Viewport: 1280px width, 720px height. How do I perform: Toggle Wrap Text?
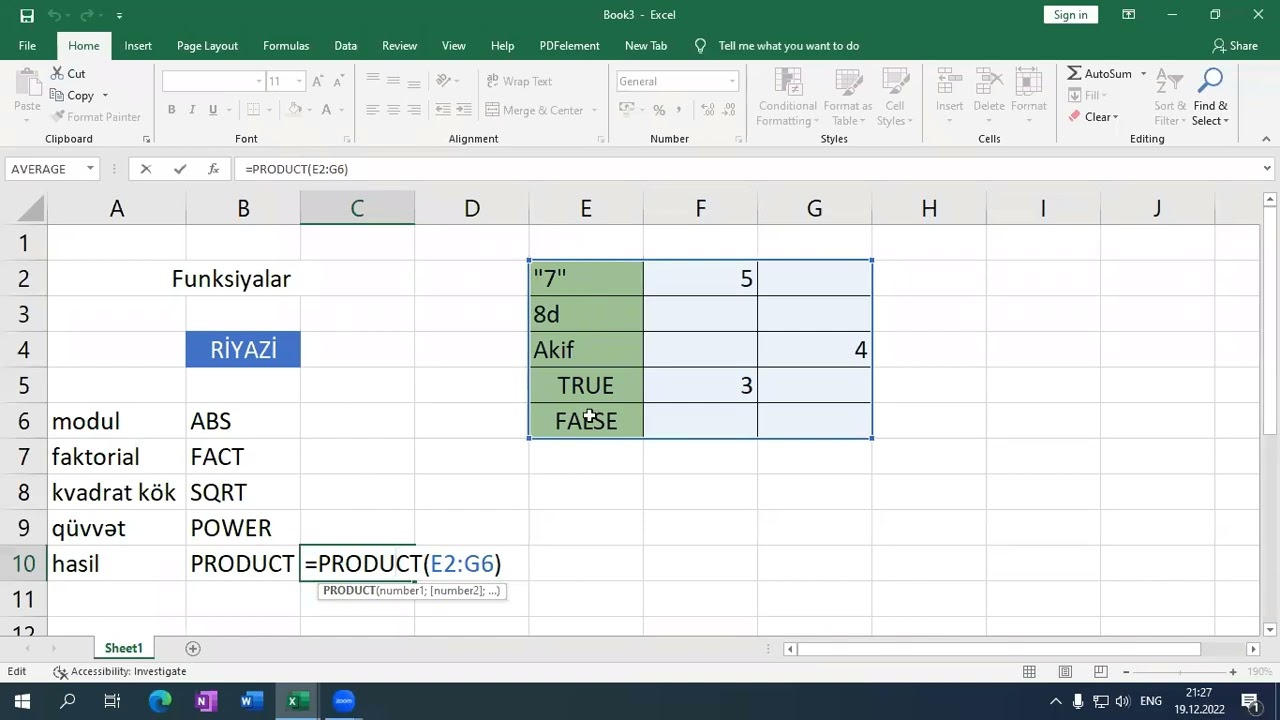coord(519,82)
